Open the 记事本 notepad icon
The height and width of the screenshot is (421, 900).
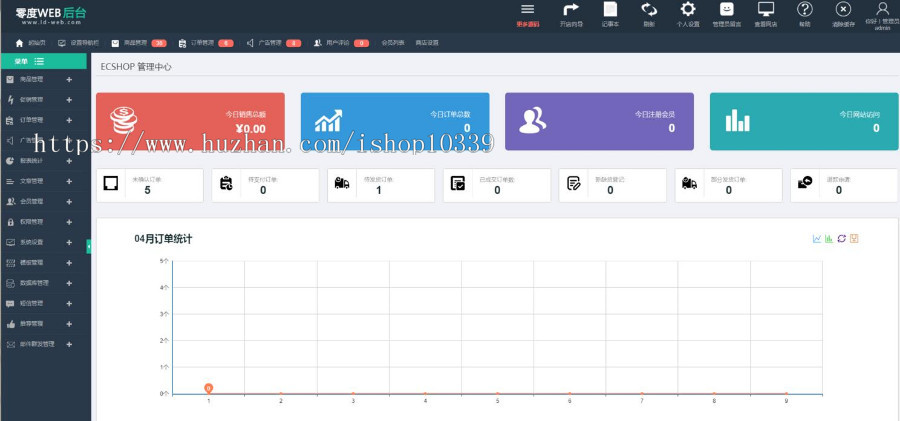(x=610, y=10)
